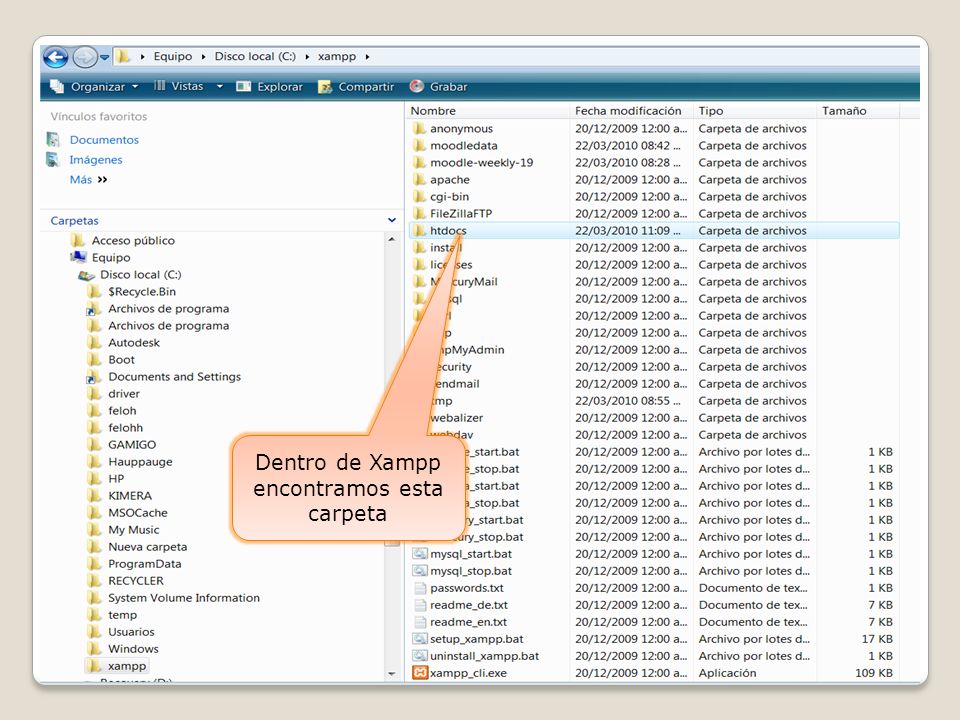Select the readme_de.txt file icon
The image size is (960, 720).
[419, 606]
